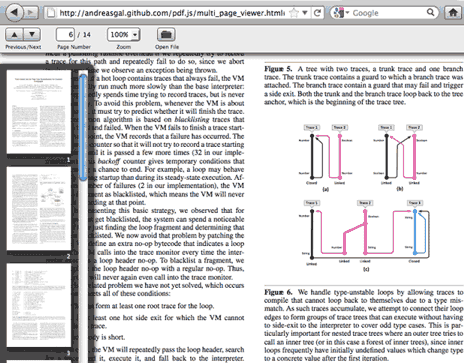Screen dimensions: 464x363
Task: Click the browser forward arrow button
Action: 31,13
